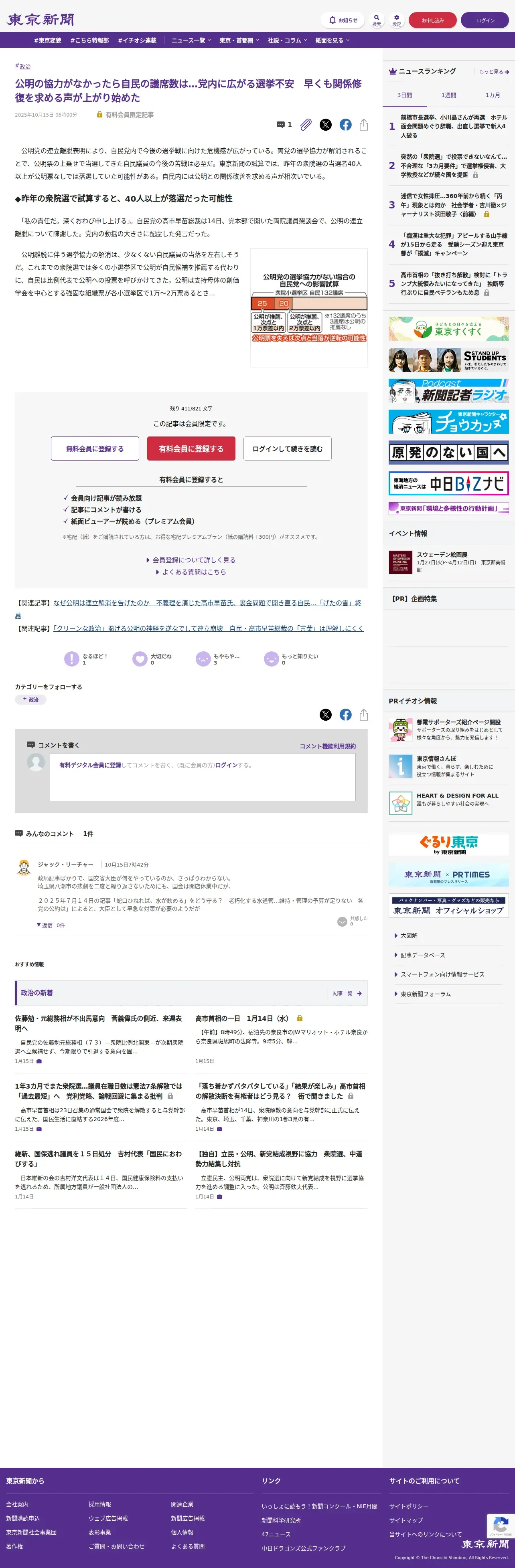Click the なるほど! reaction icon
The image size is (515, 1568).
pyautogui.click(x=72, y=659)
